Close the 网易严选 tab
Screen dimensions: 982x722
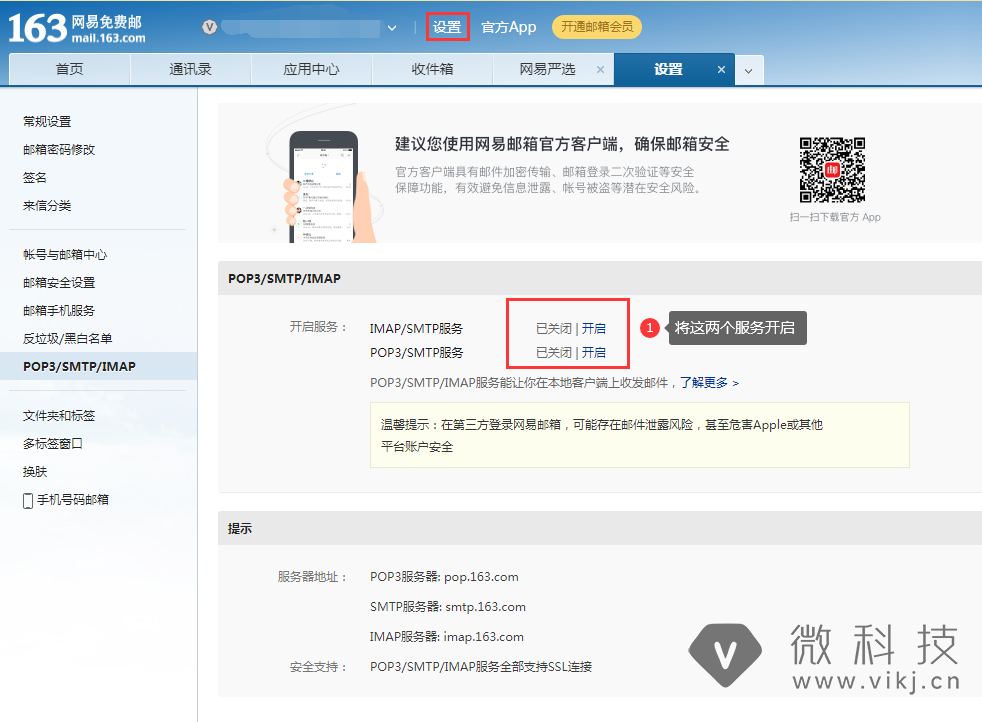[x=600, y=70]
